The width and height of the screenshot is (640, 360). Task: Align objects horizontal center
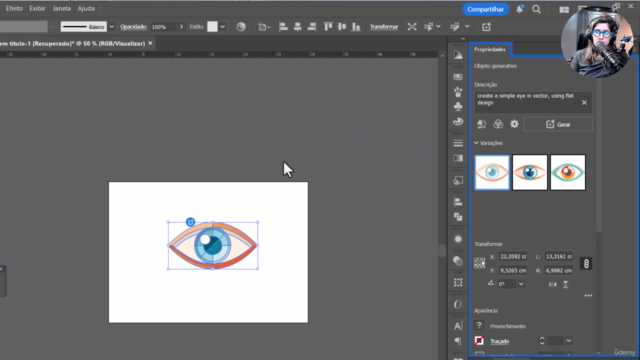coord(298,27)
